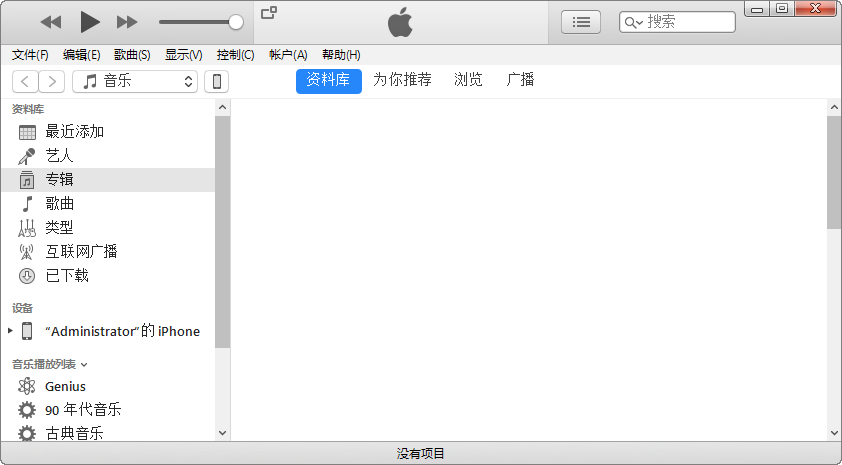Minimize the iTunes window

pyautogui.click(x=757, y=9)
